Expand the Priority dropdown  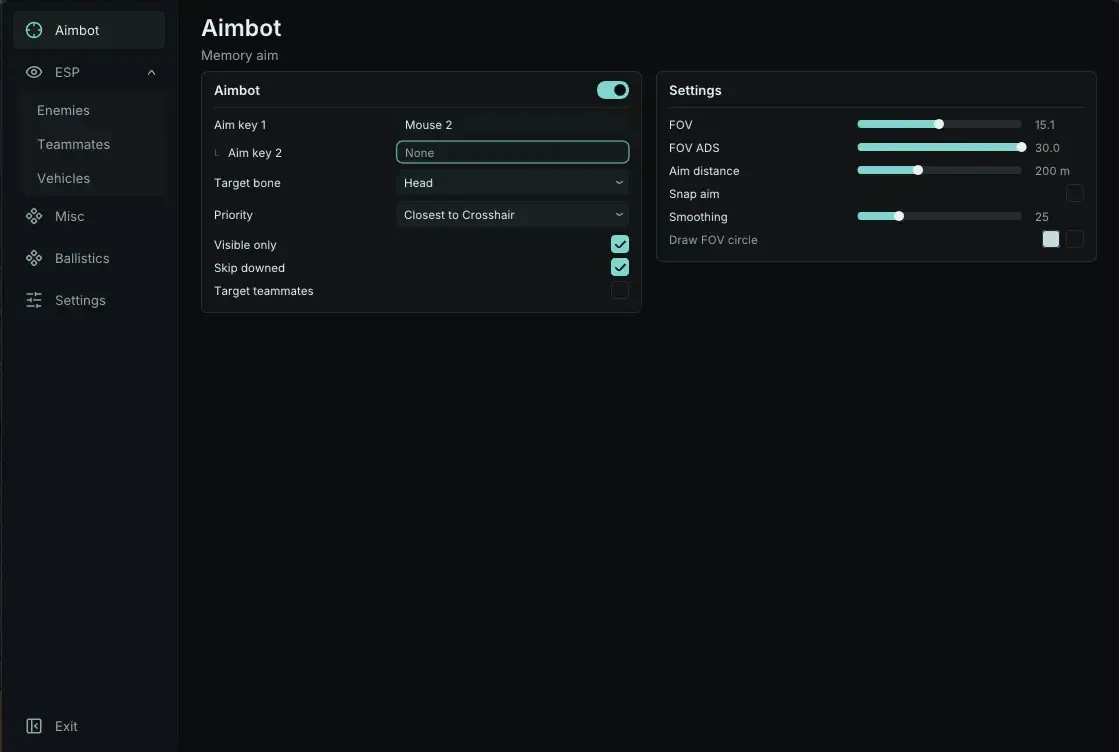[512, 215]
